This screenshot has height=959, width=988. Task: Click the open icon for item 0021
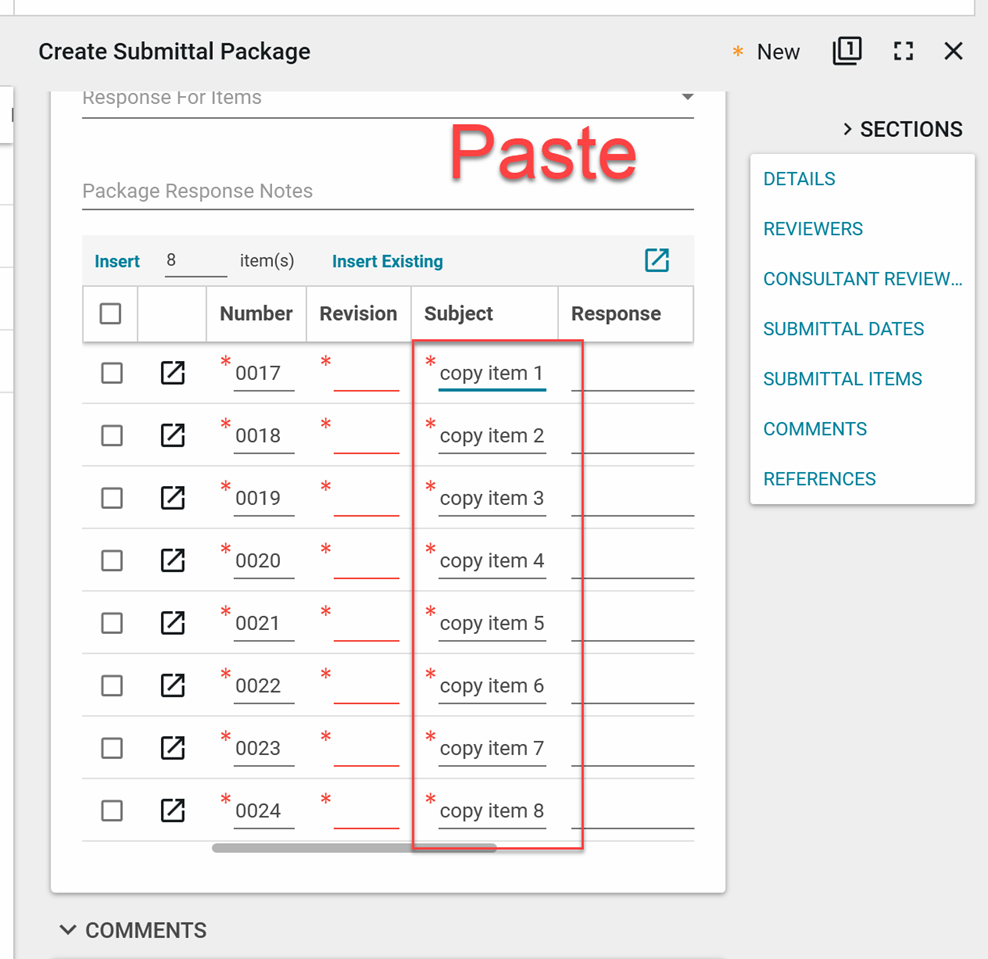pos(173,623)
